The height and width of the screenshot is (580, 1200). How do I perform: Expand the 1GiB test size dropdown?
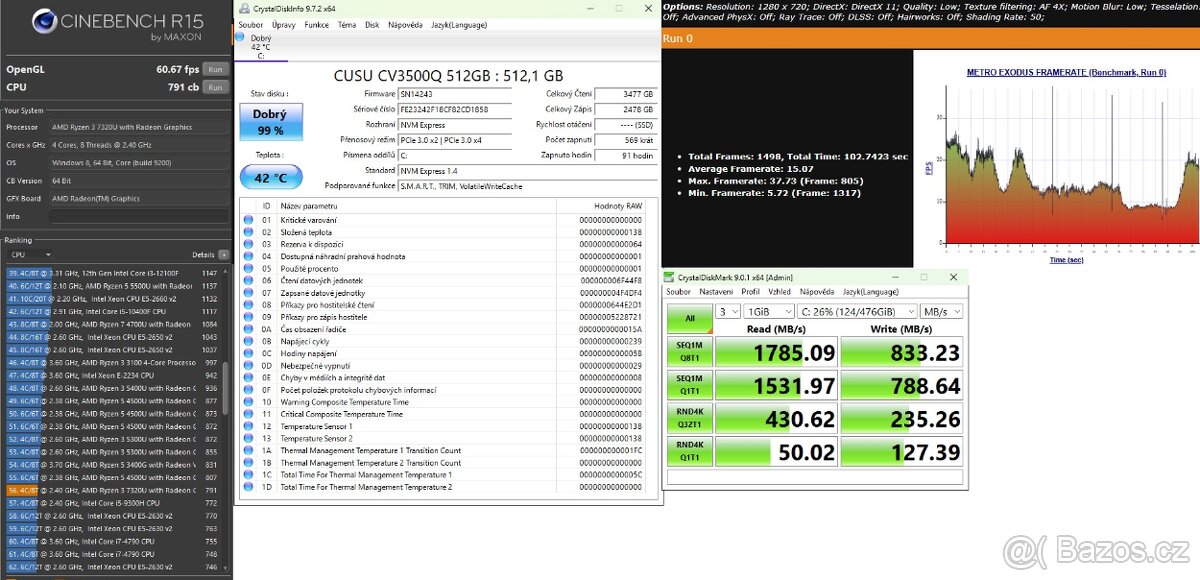(767, 312)
